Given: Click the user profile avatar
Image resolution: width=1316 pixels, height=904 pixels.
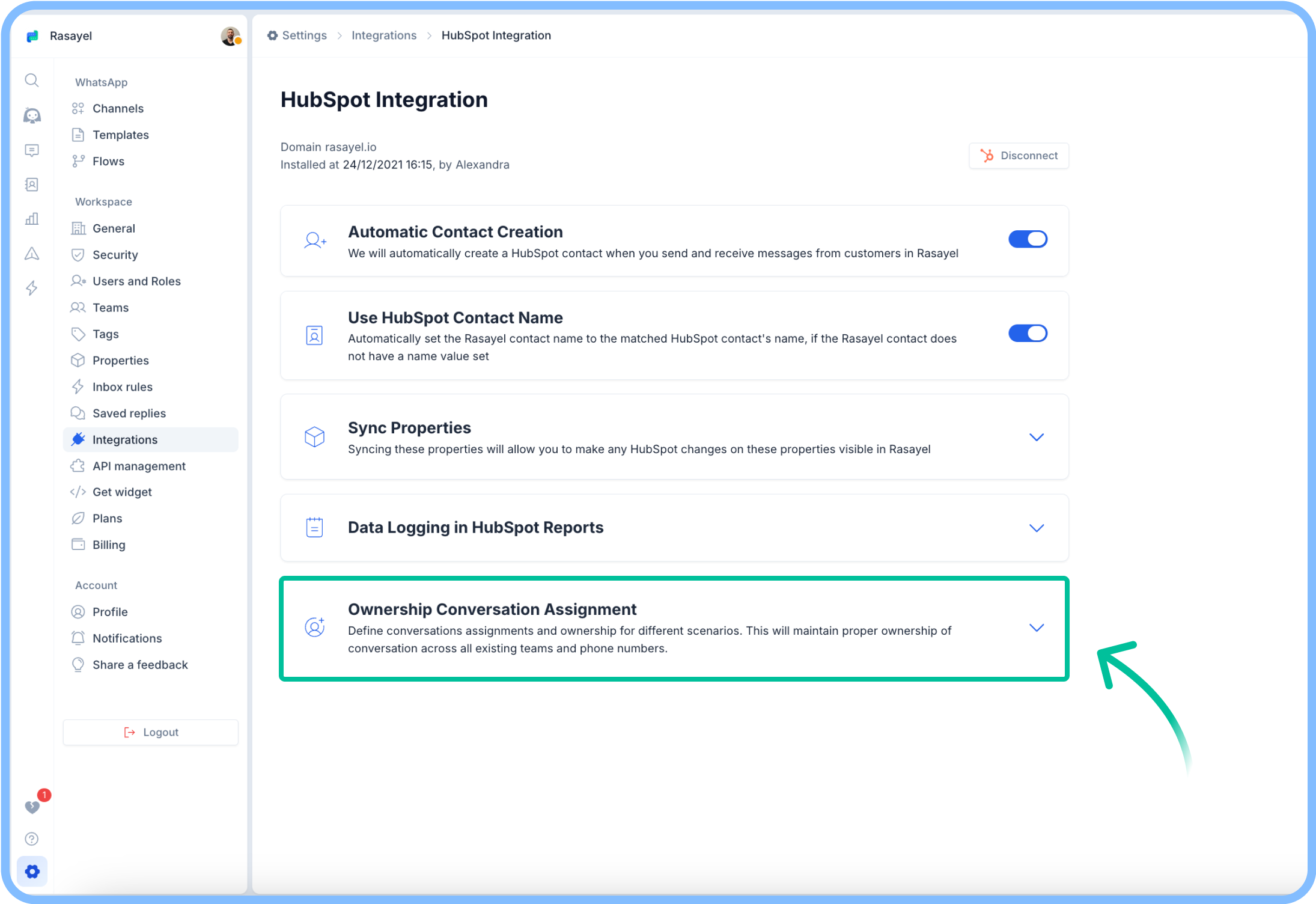Looking at the screenshot, I should pos(230,36).
